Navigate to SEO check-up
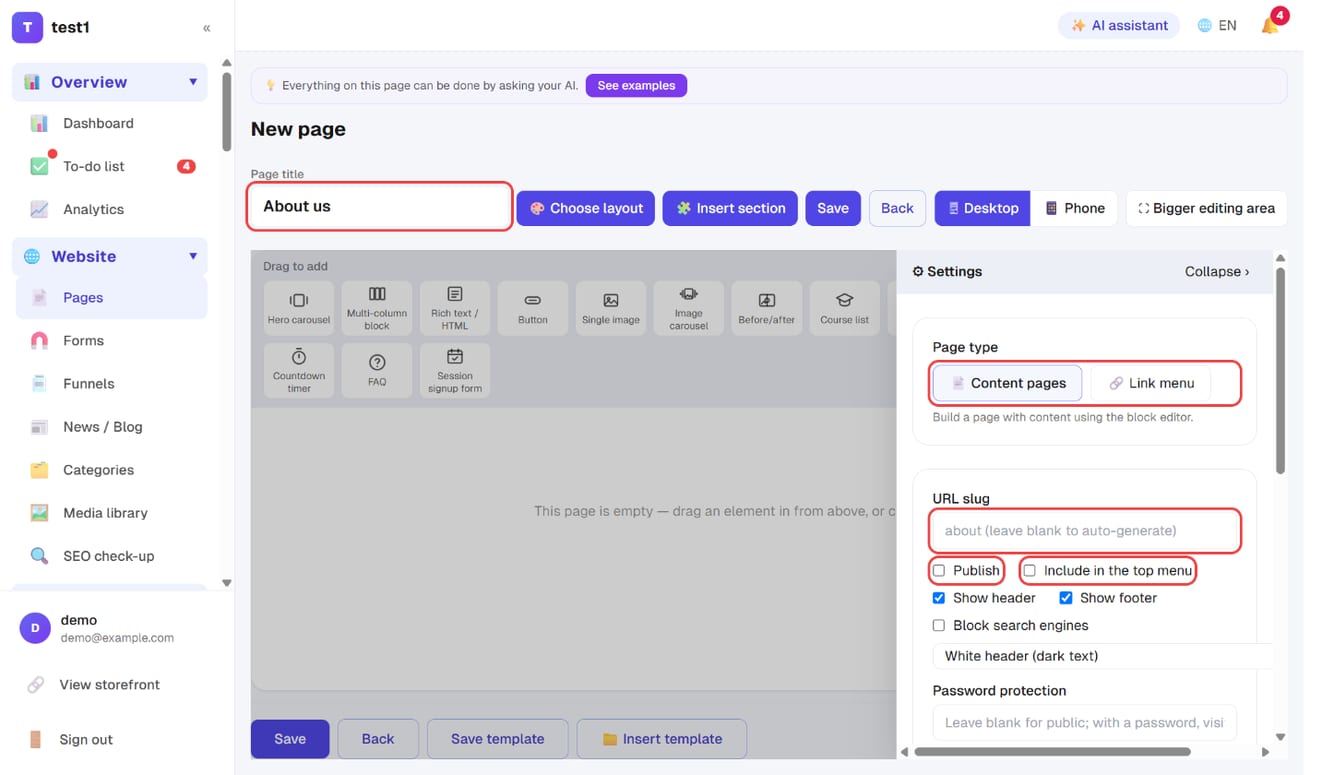The image size is (1322, 775). pos(111,556)
